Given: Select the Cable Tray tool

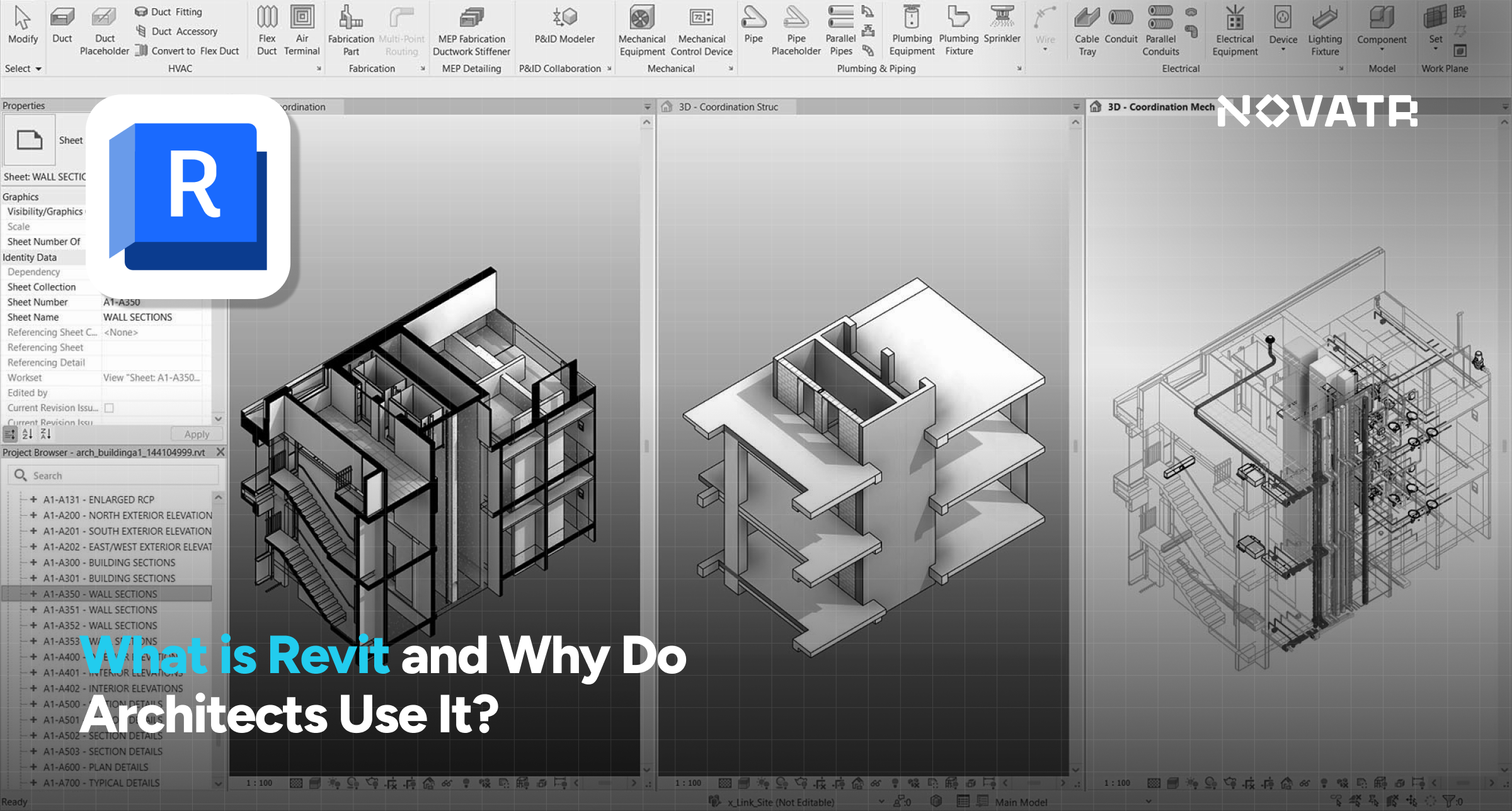Looking at the screenshot, I should (1087, 18).
